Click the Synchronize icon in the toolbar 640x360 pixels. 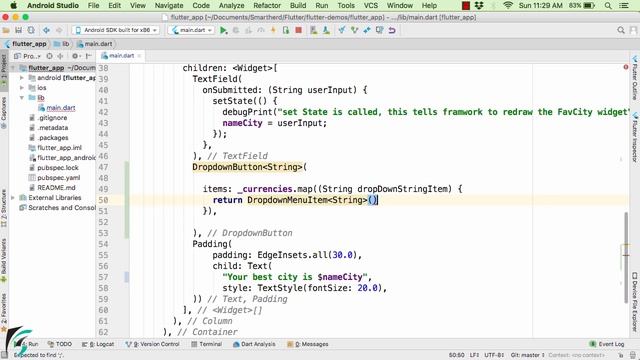[x=31, y=30]
